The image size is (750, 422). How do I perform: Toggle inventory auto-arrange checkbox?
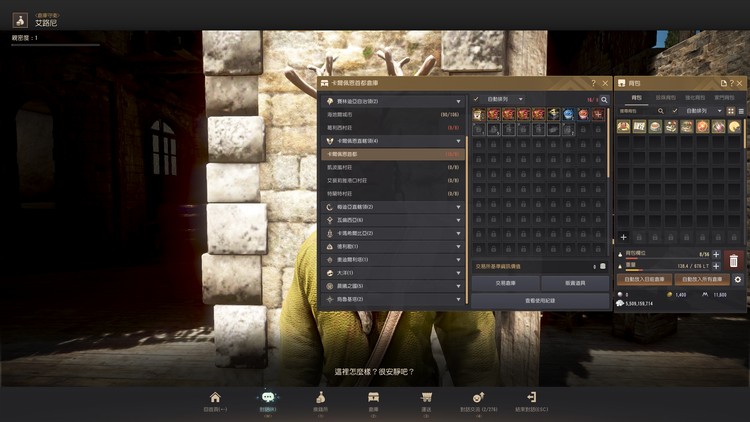click(x=675, y=110)
